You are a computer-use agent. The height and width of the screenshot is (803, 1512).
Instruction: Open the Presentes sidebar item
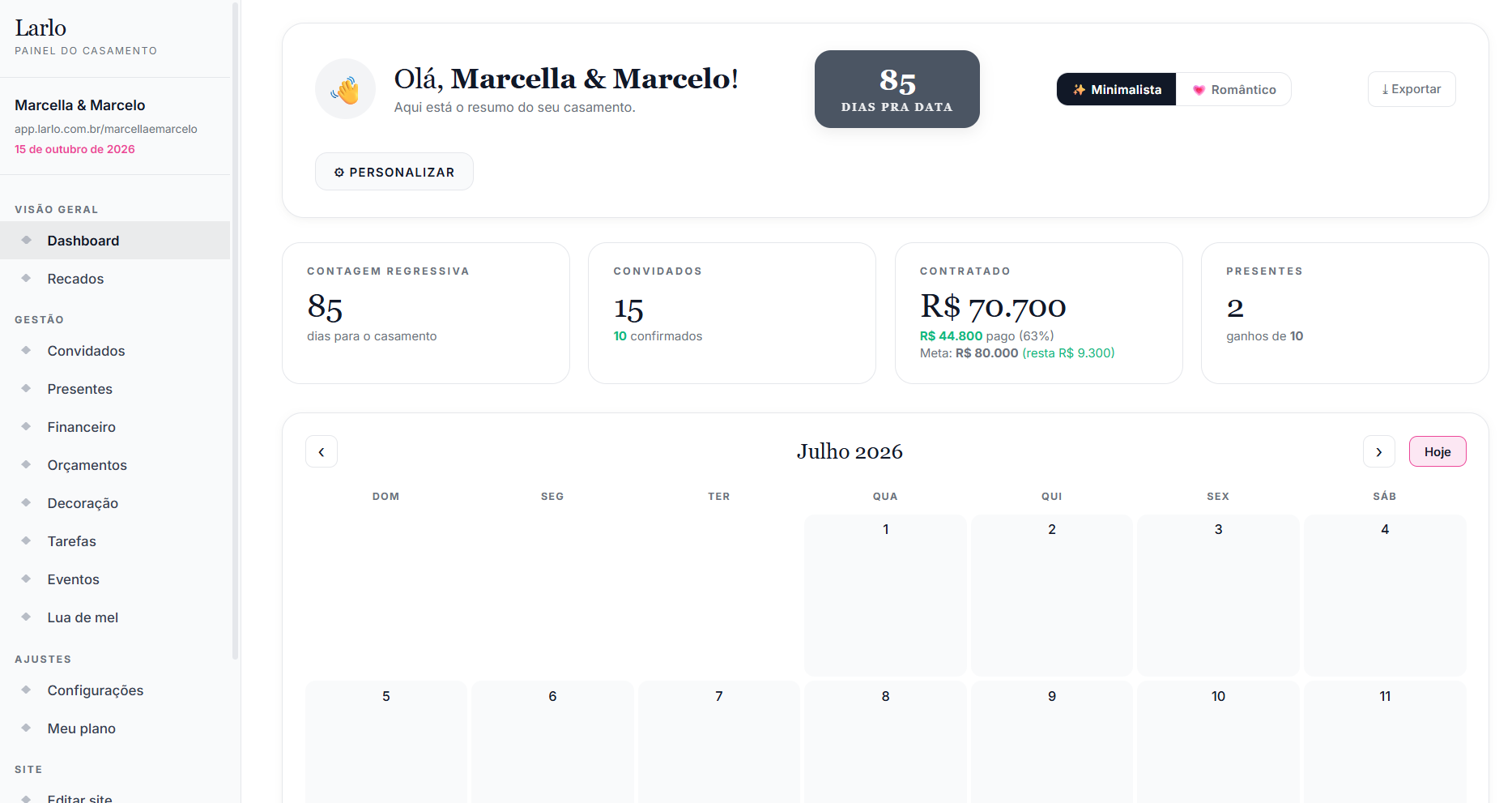[115, 389]
